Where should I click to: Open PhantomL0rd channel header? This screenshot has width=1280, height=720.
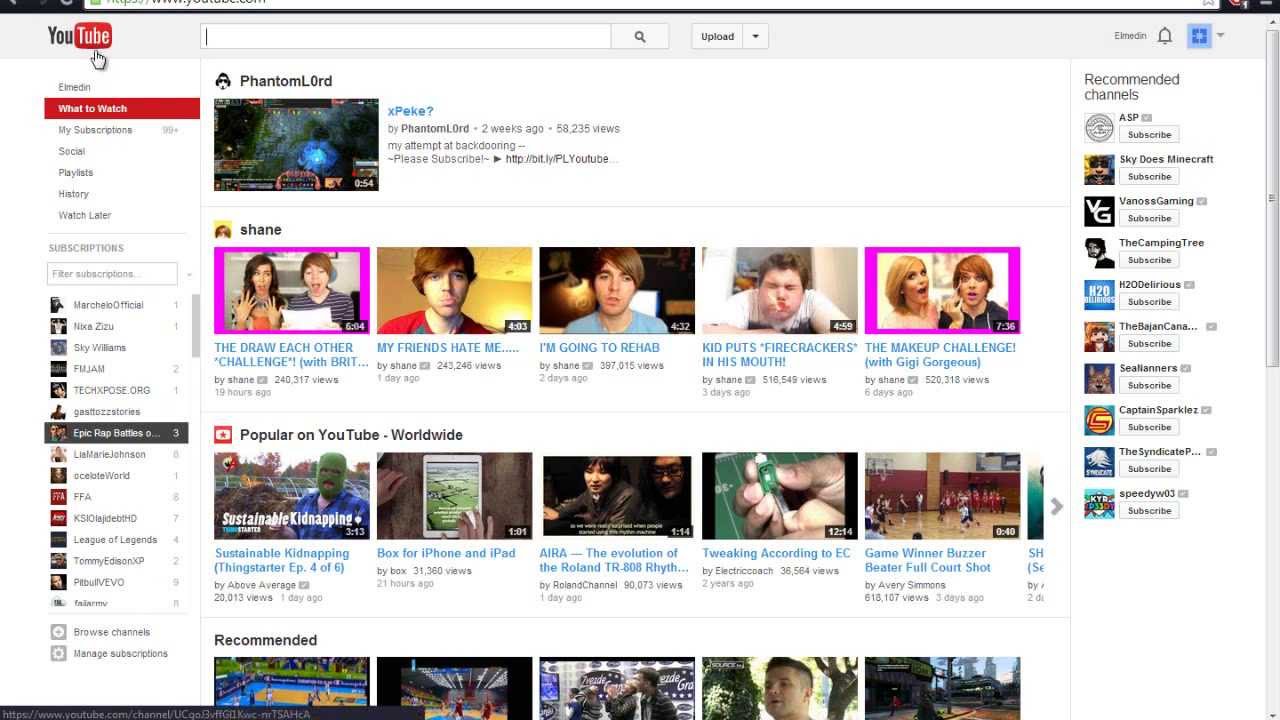(285, 81)
